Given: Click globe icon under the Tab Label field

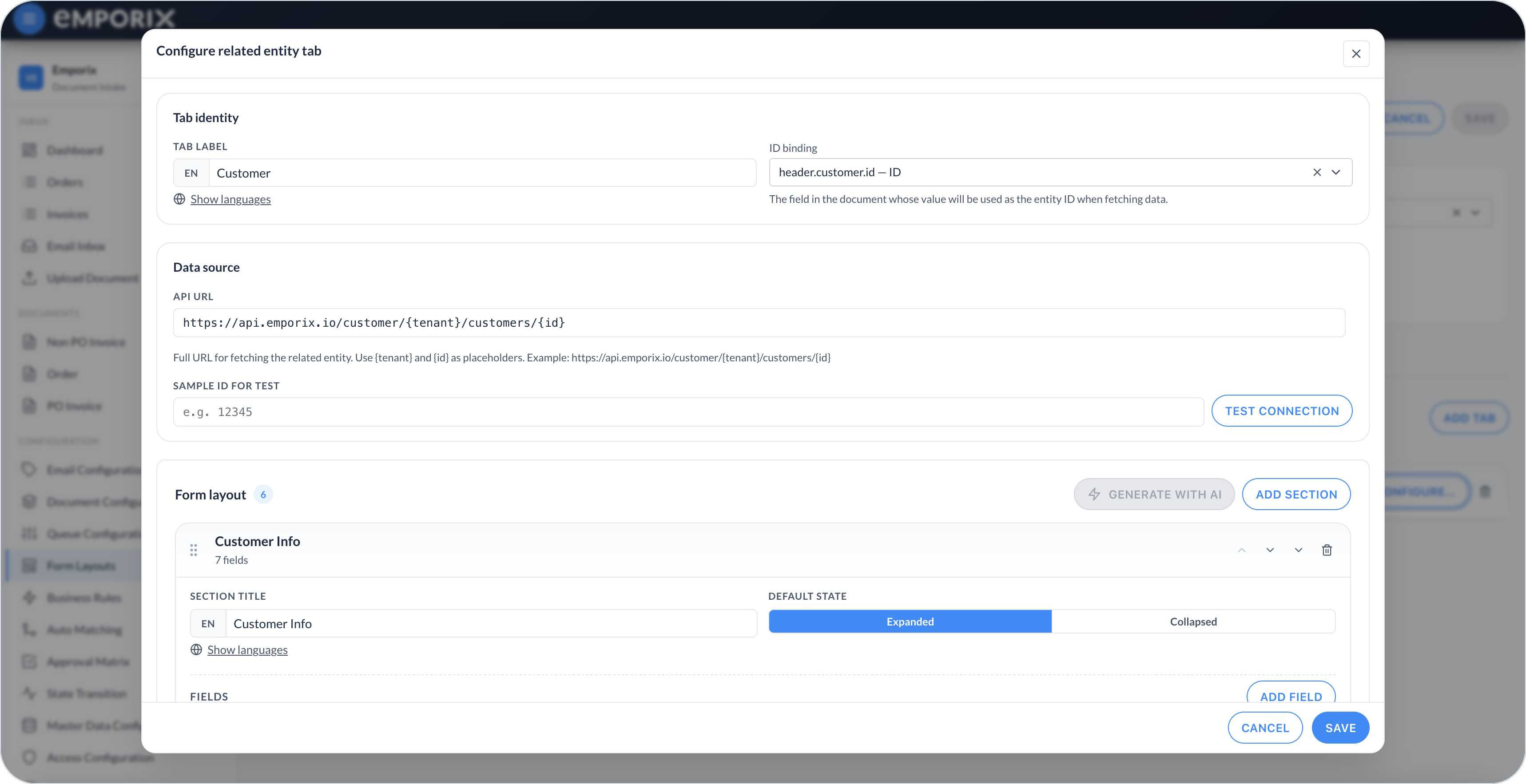Looking at the screenshot, I should (179, 199).
